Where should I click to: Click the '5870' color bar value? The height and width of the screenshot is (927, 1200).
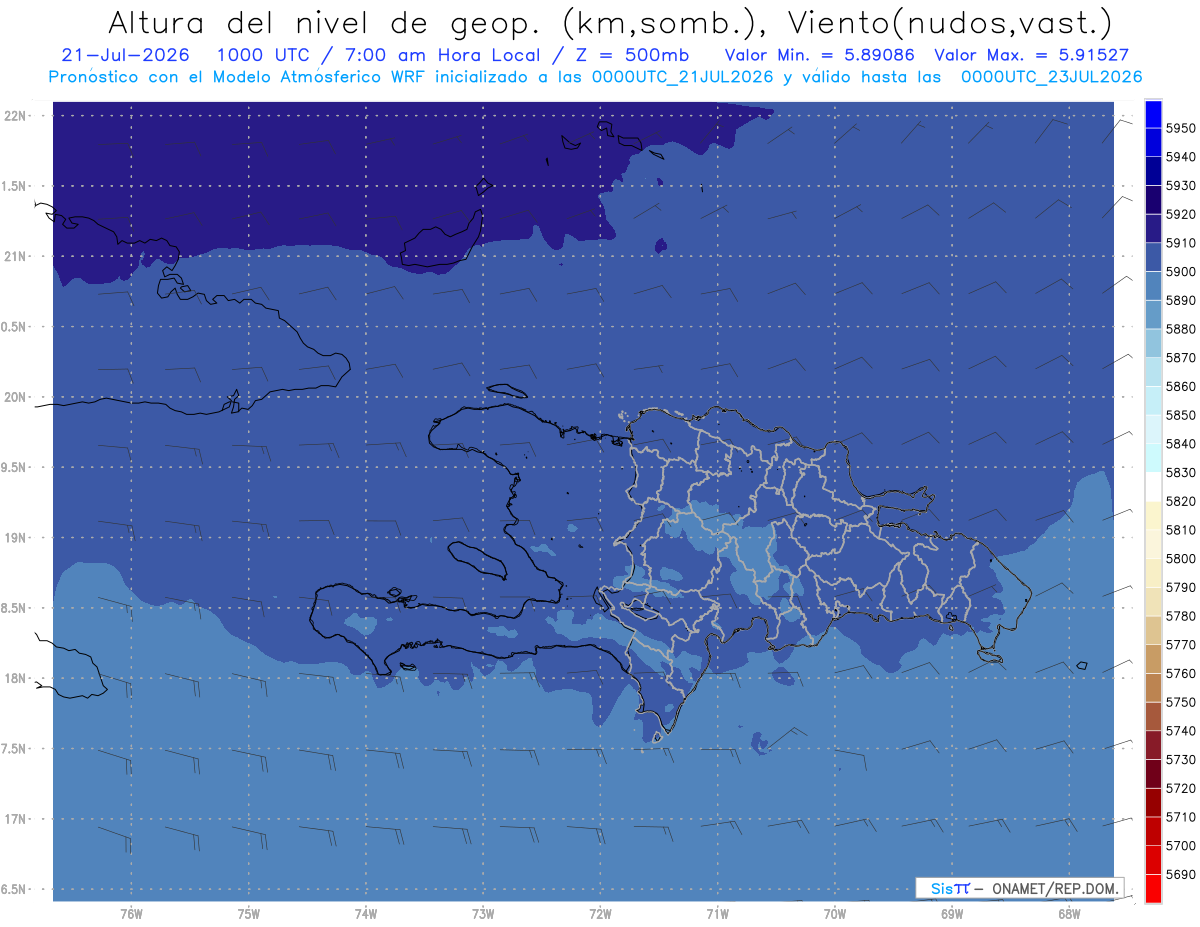[1181, 358]
